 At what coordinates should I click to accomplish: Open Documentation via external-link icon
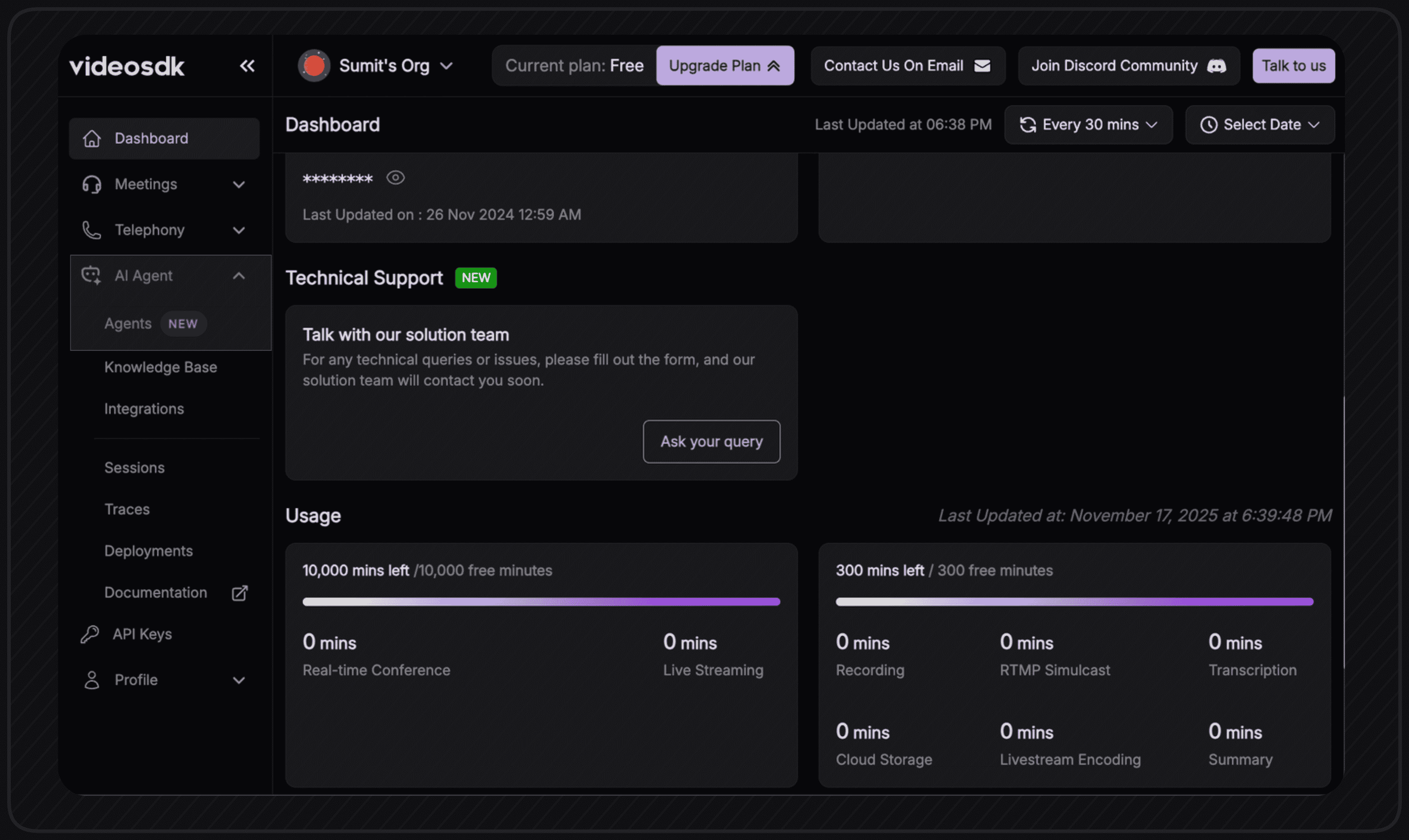tap(240, 592)
